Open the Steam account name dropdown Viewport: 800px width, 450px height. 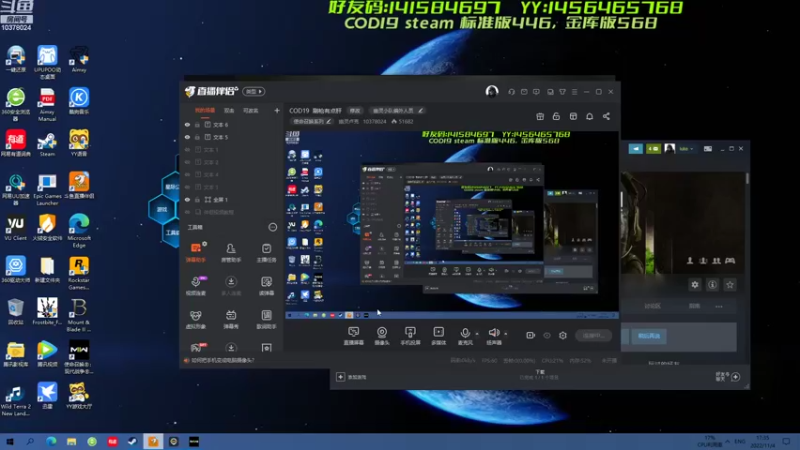coord(686,149)
